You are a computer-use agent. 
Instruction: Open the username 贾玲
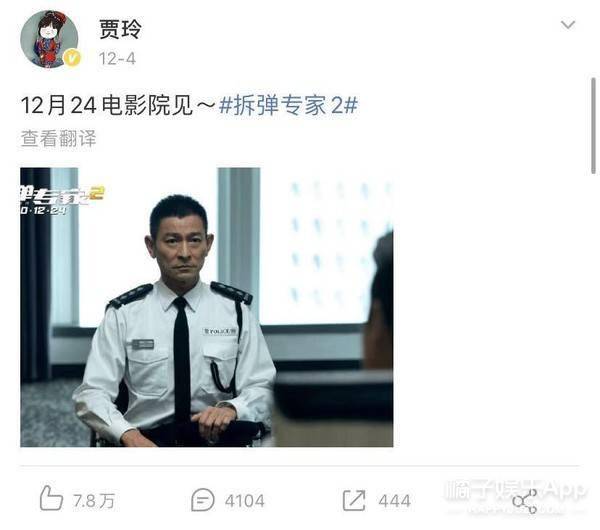tap(121, 29)
